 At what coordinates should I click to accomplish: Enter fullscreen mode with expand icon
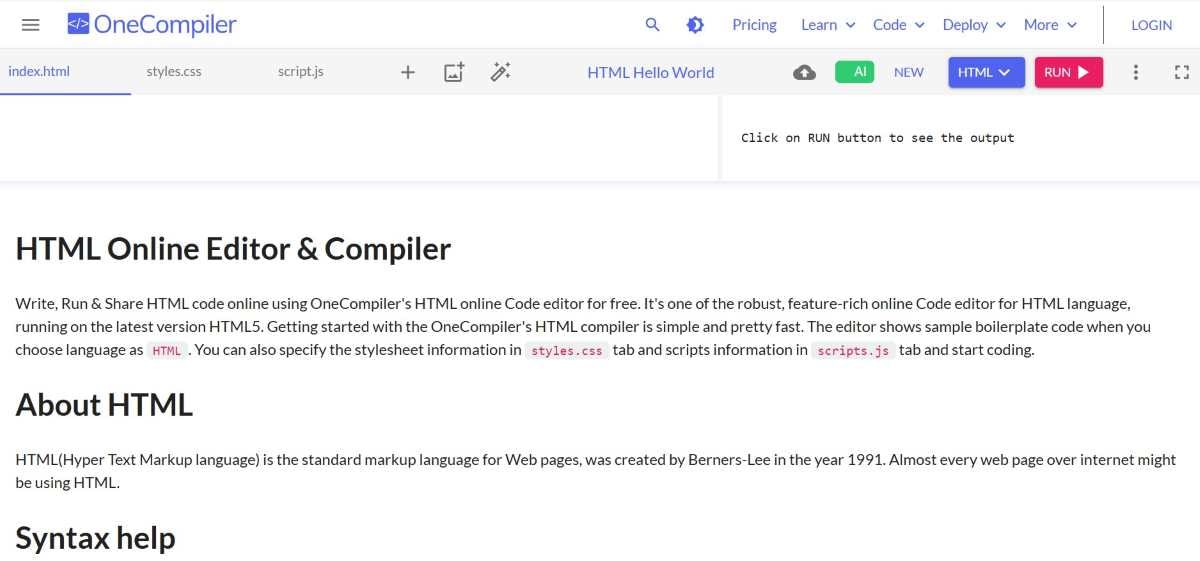(x=1181, y=72)
